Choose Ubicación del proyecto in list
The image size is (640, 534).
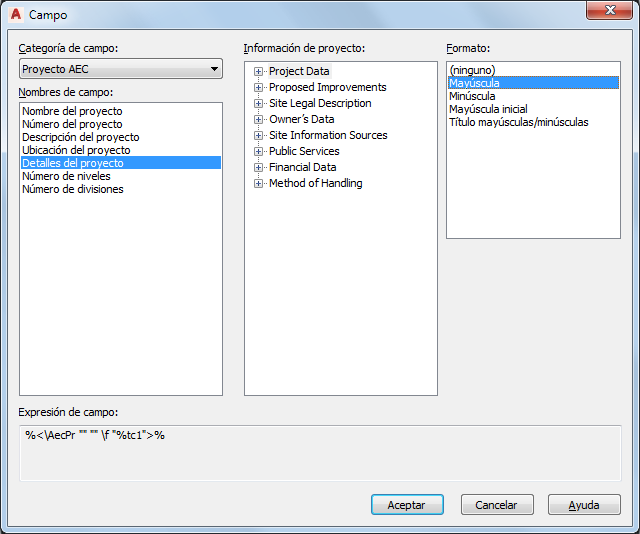(76, 150)
